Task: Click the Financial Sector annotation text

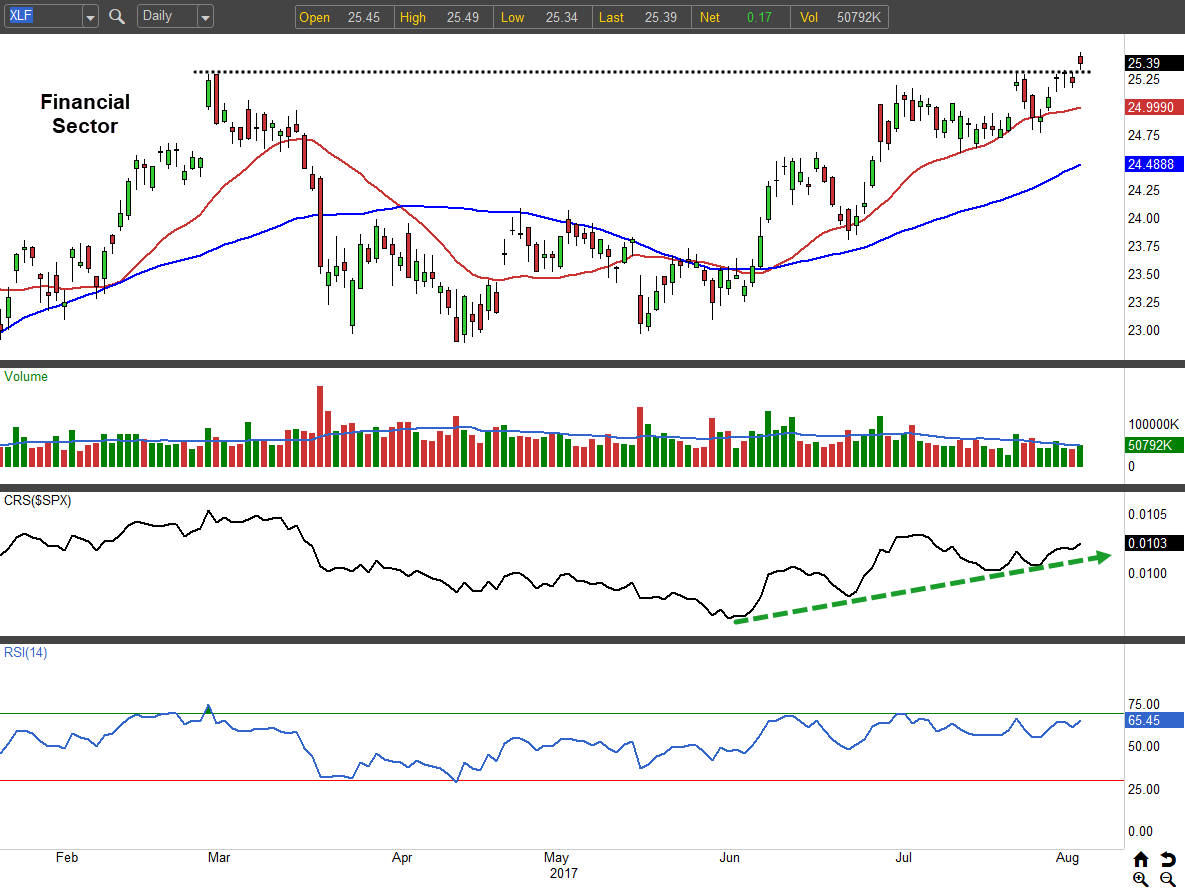Action: 85,114
